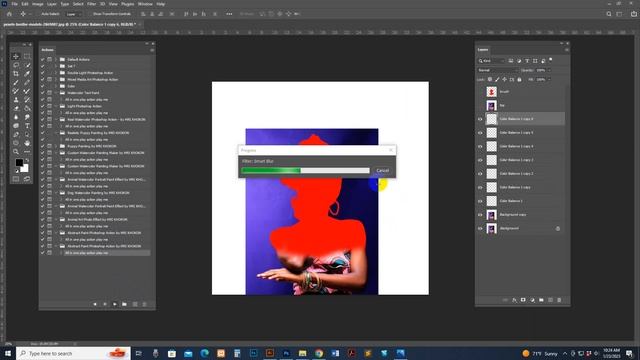Toggle Quick Mask mode icon

click(x=16, y=179)
